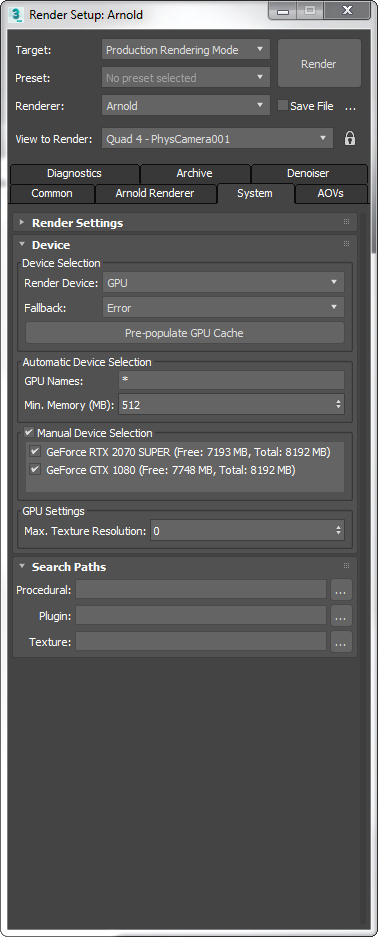The image size is (378, 937).
Task: Click the Search Paths rollout grip icon
Action: [346, 565]
